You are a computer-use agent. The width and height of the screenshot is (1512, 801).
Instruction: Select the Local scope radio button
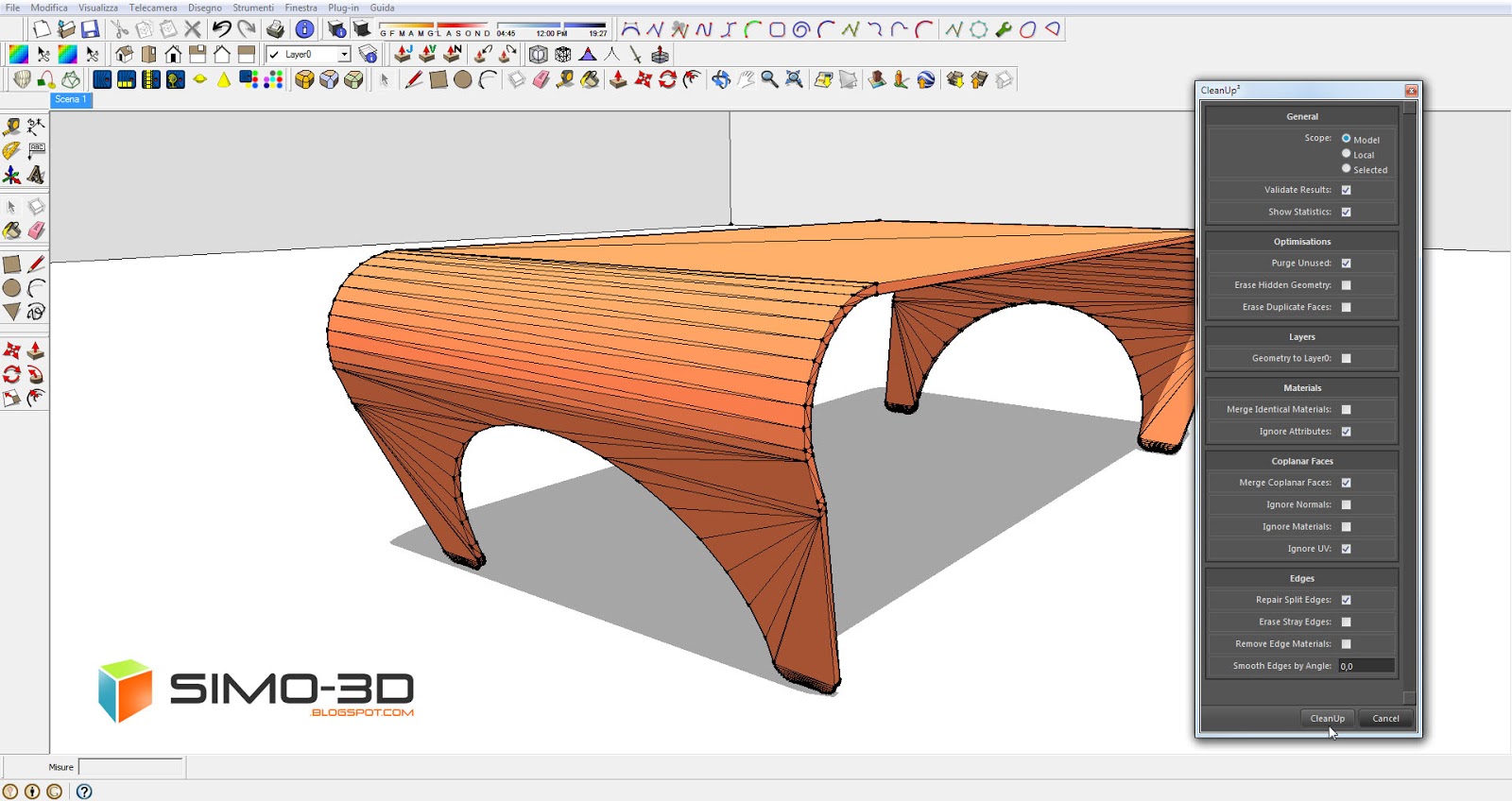pyautogui.click(x=1346, y=153)
